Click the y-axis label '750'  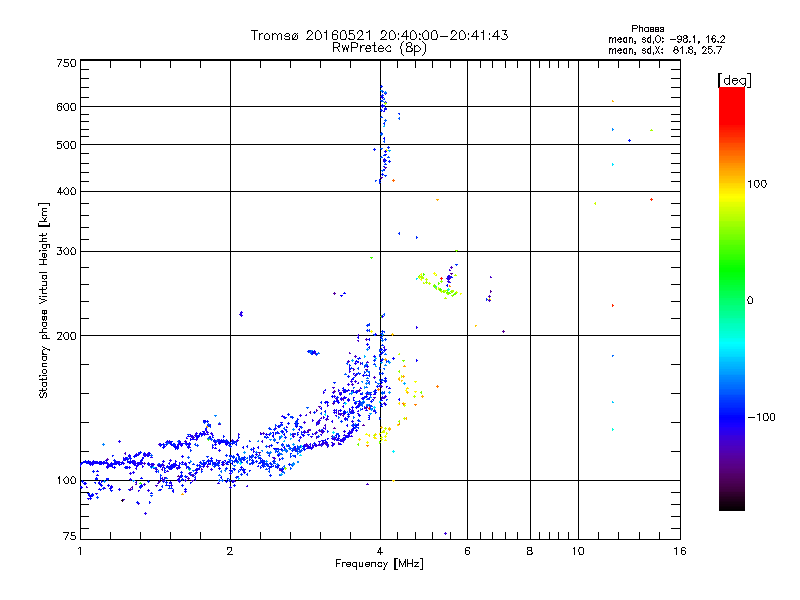click(x=66, y=63)
